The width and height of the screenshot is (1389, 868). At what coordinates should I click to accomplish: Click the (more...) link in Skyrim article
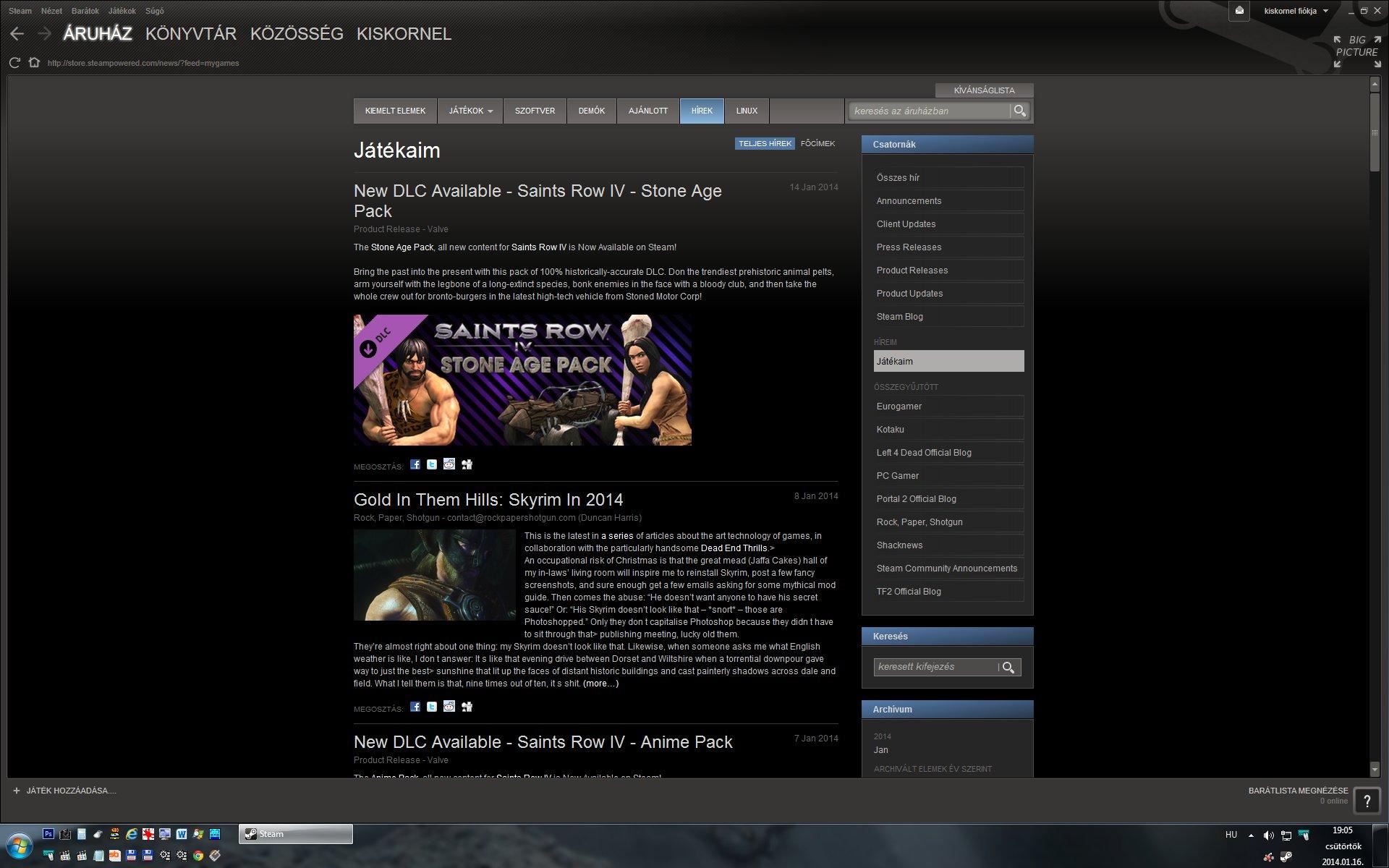[x=600, y=684]
